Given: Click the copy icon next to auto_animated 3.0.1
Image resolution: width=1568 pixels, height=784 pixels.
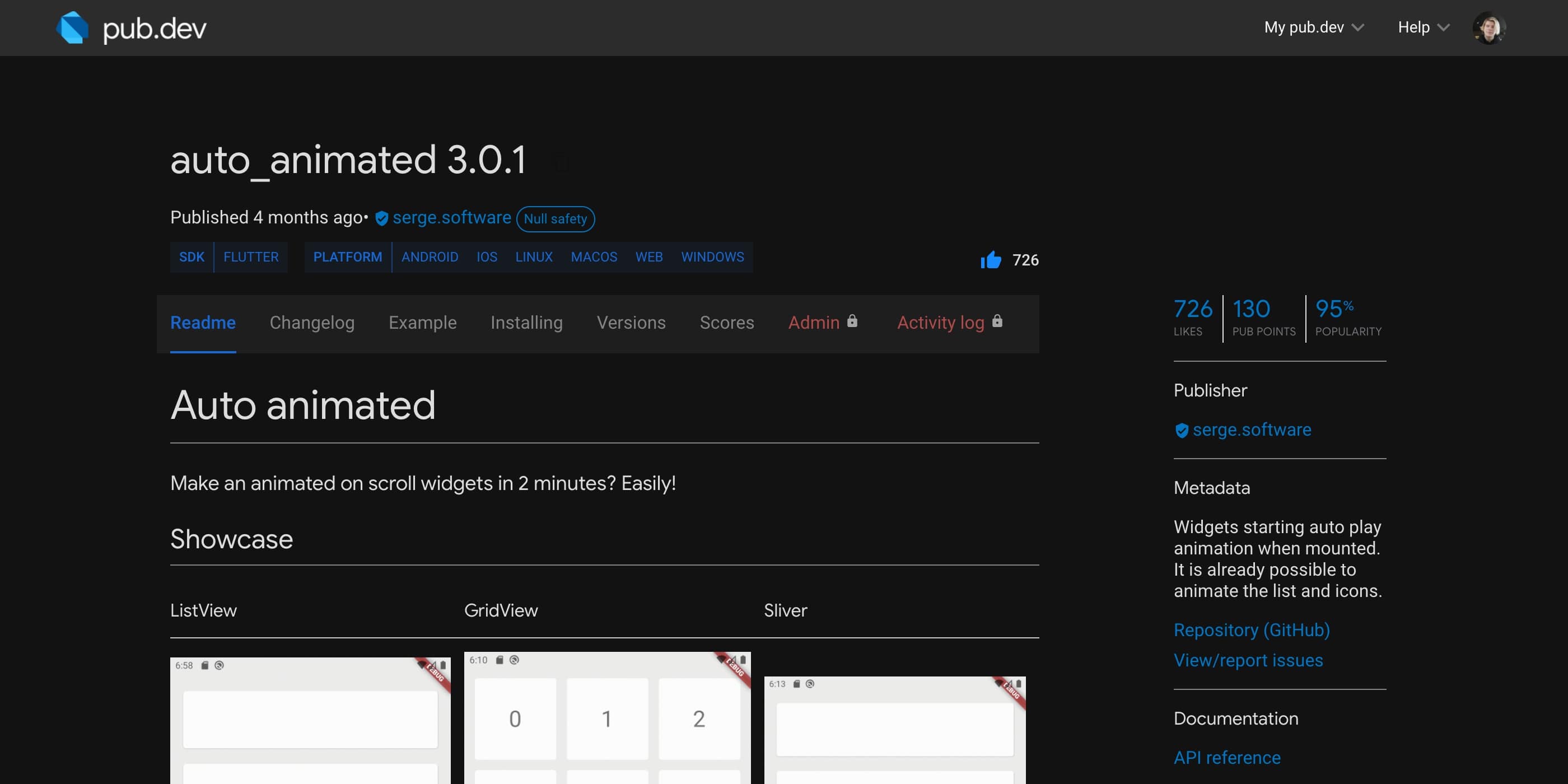Looking at the screenshot, I should coord(559,162).
